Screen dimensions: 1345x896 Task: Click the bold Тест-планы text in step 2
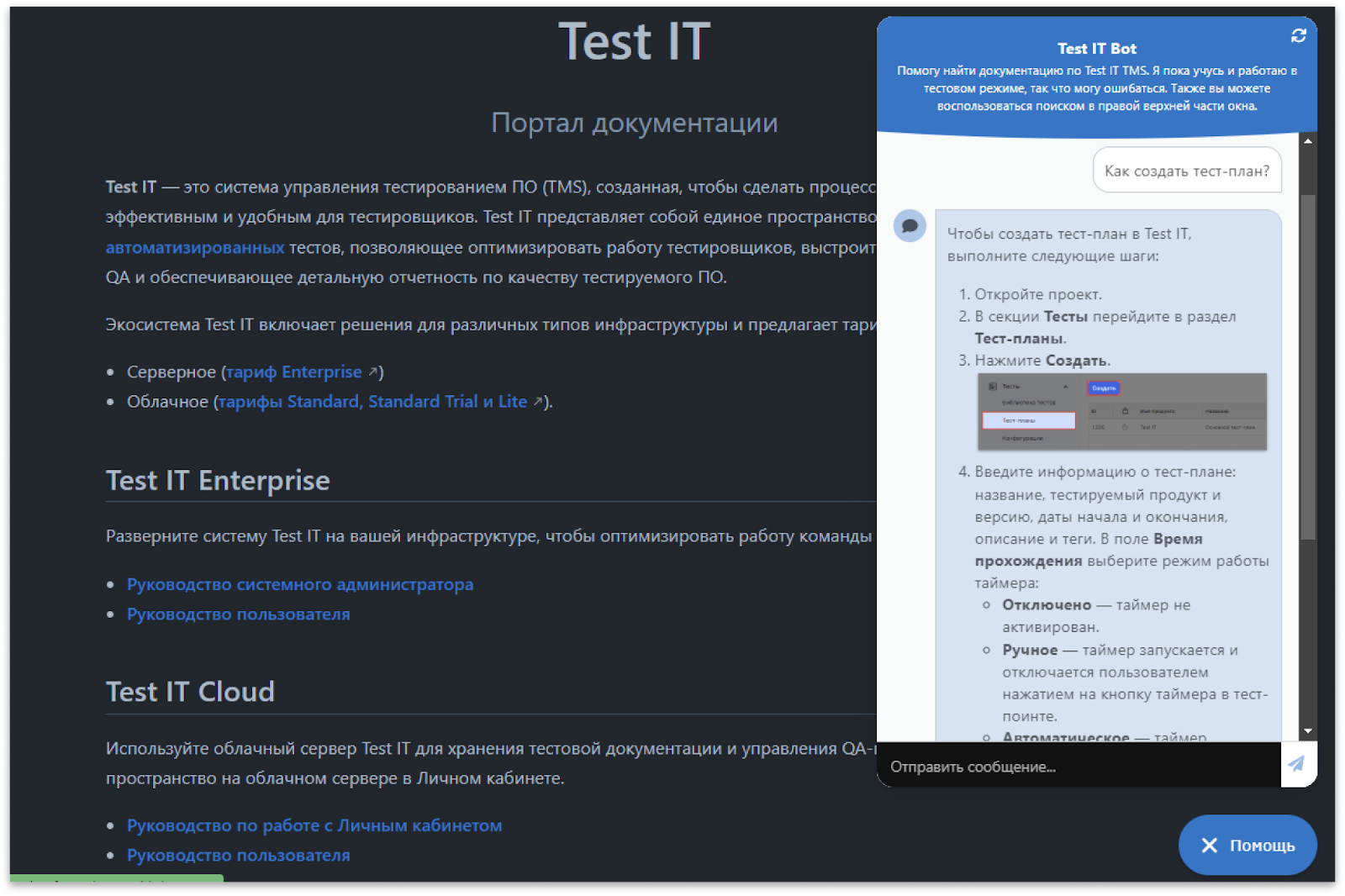(x=1019, y=339)
